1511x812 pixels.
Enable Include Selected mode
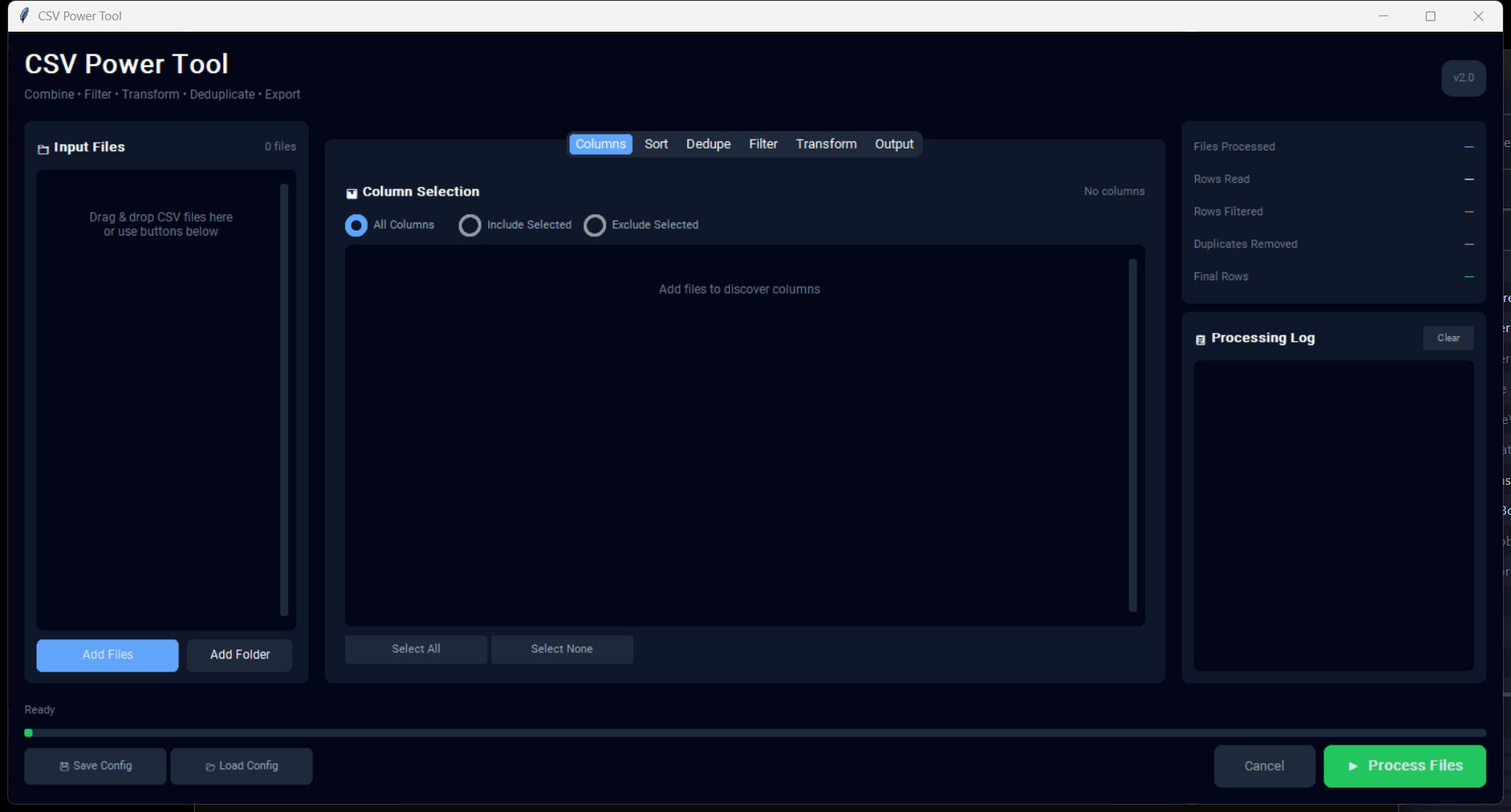470,225
